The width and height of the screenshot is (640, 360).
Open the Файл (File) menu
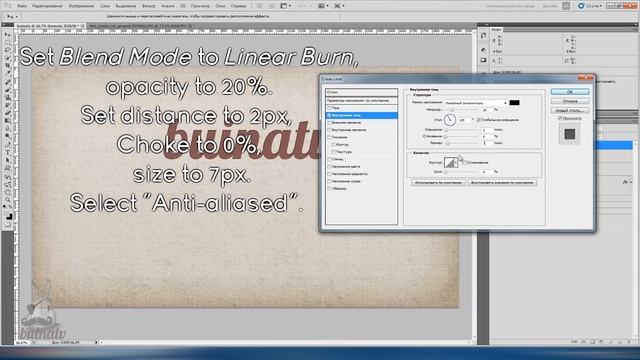tap(22, 6)
